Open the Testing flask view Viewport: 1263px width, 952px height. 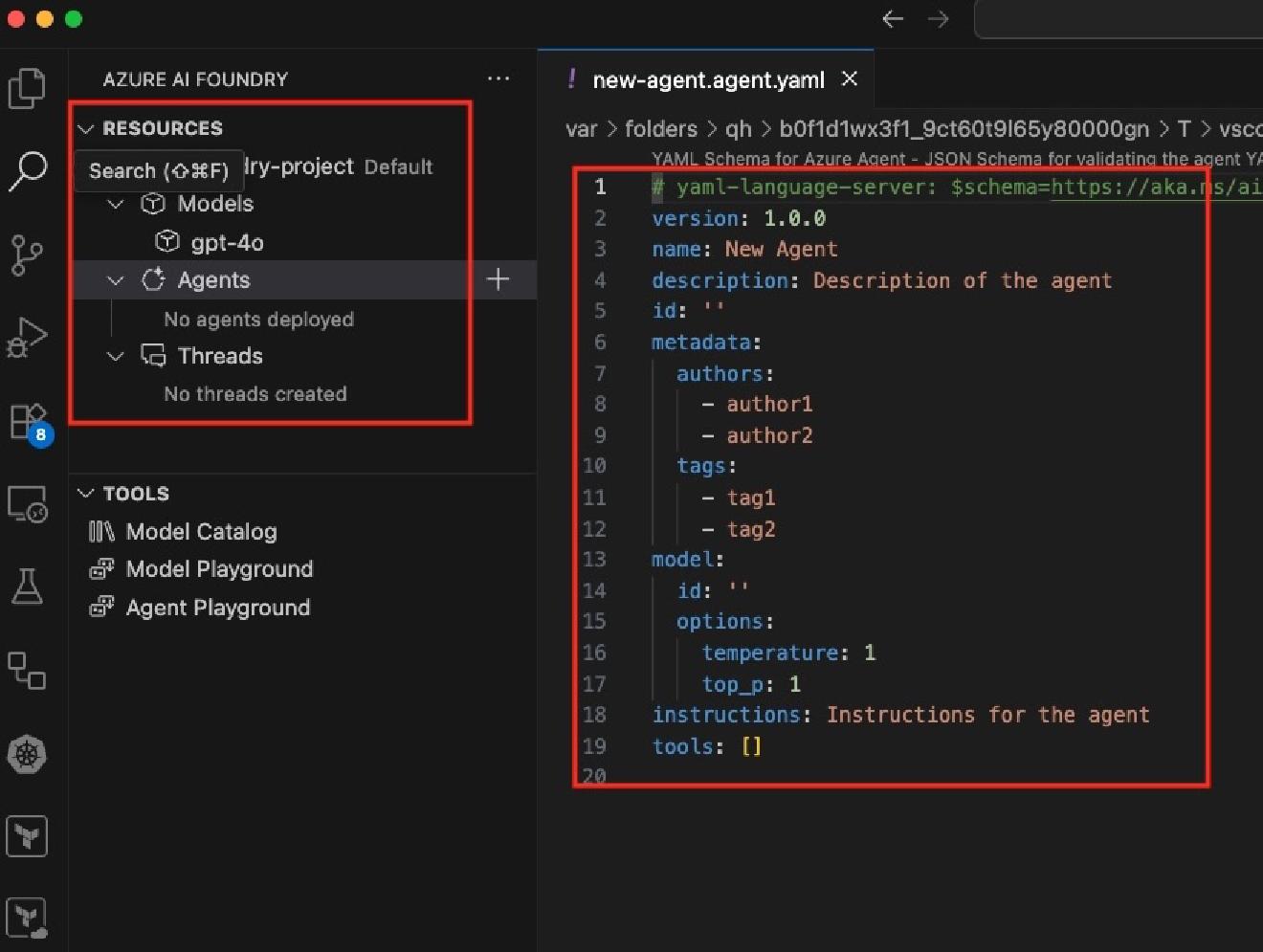click(x=27, y=586)
